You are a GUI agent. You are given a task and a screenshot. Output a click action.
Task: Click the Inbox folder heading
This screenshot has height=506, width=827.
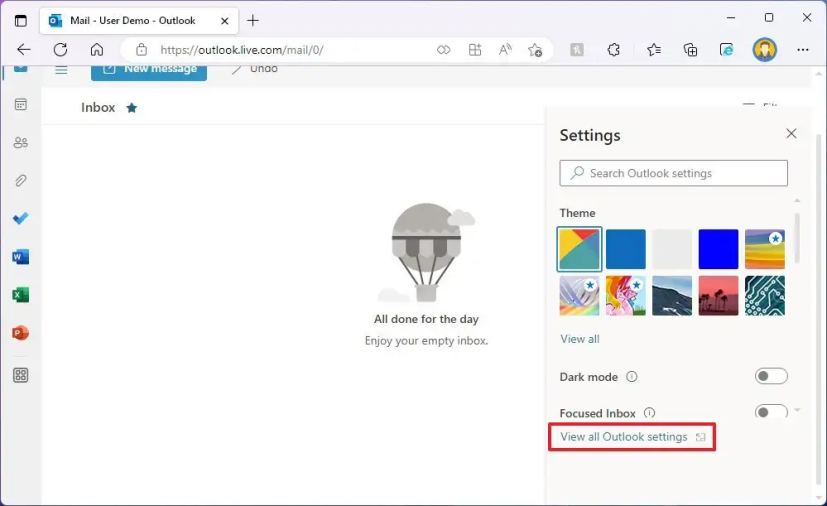[98, 108]
